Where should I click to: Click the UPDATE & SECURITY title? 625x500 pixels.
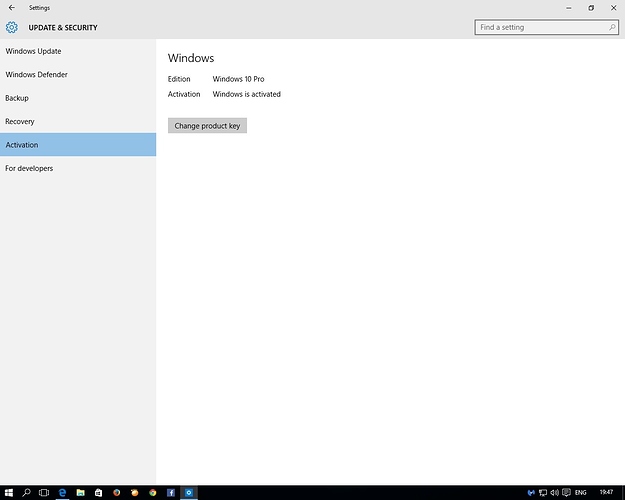[63, 28]
